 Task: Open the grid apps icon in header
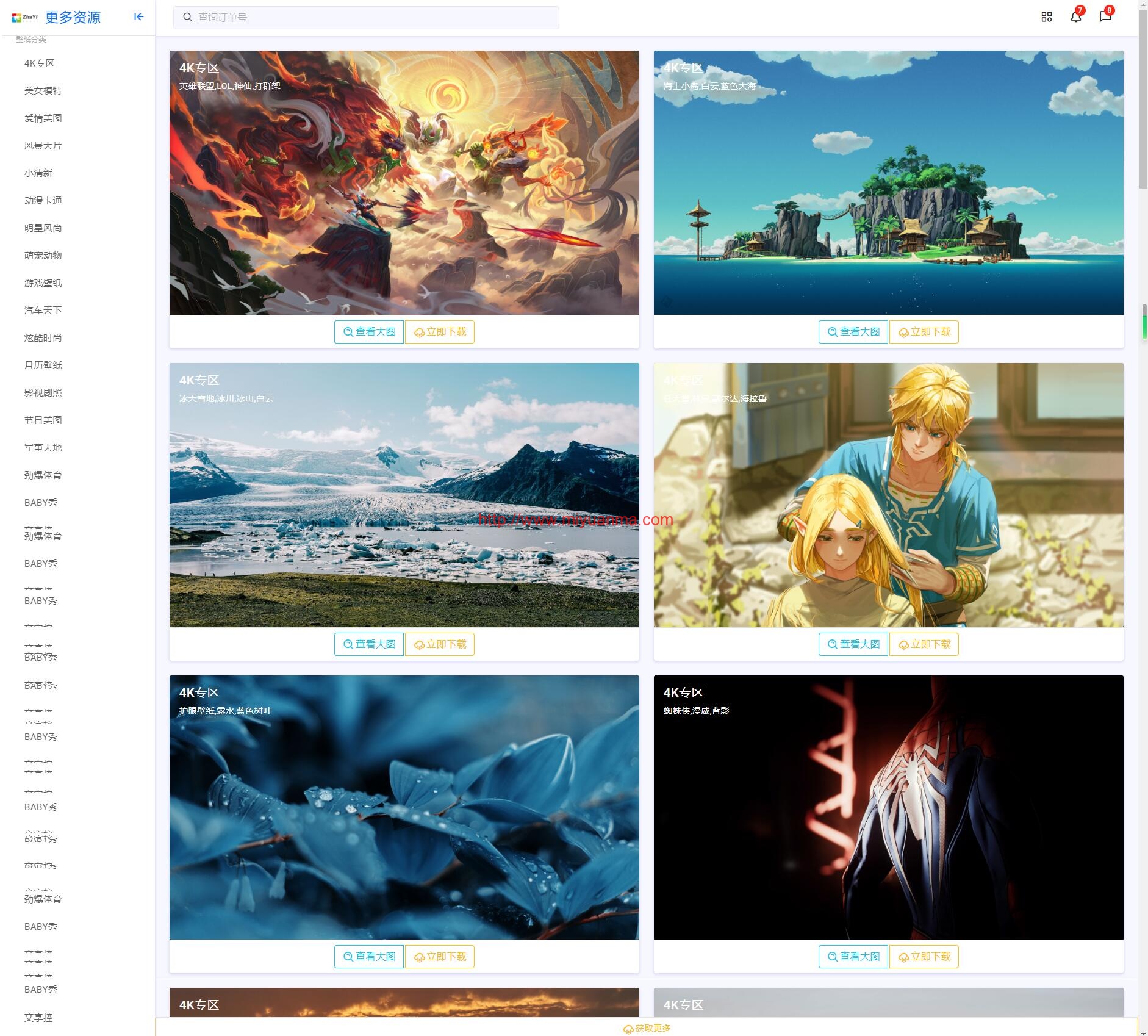1046,17
